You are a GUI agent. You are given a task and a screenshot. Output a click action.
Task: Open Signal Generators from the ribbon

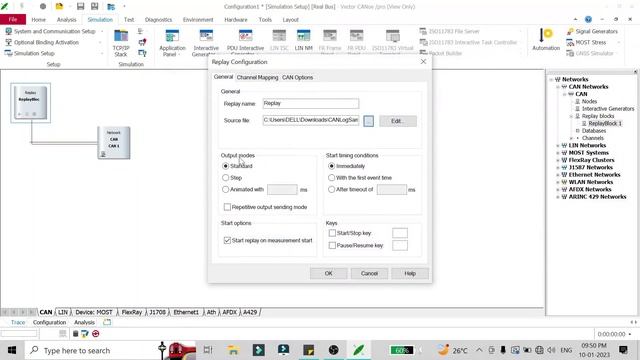(x=592, y=31)
